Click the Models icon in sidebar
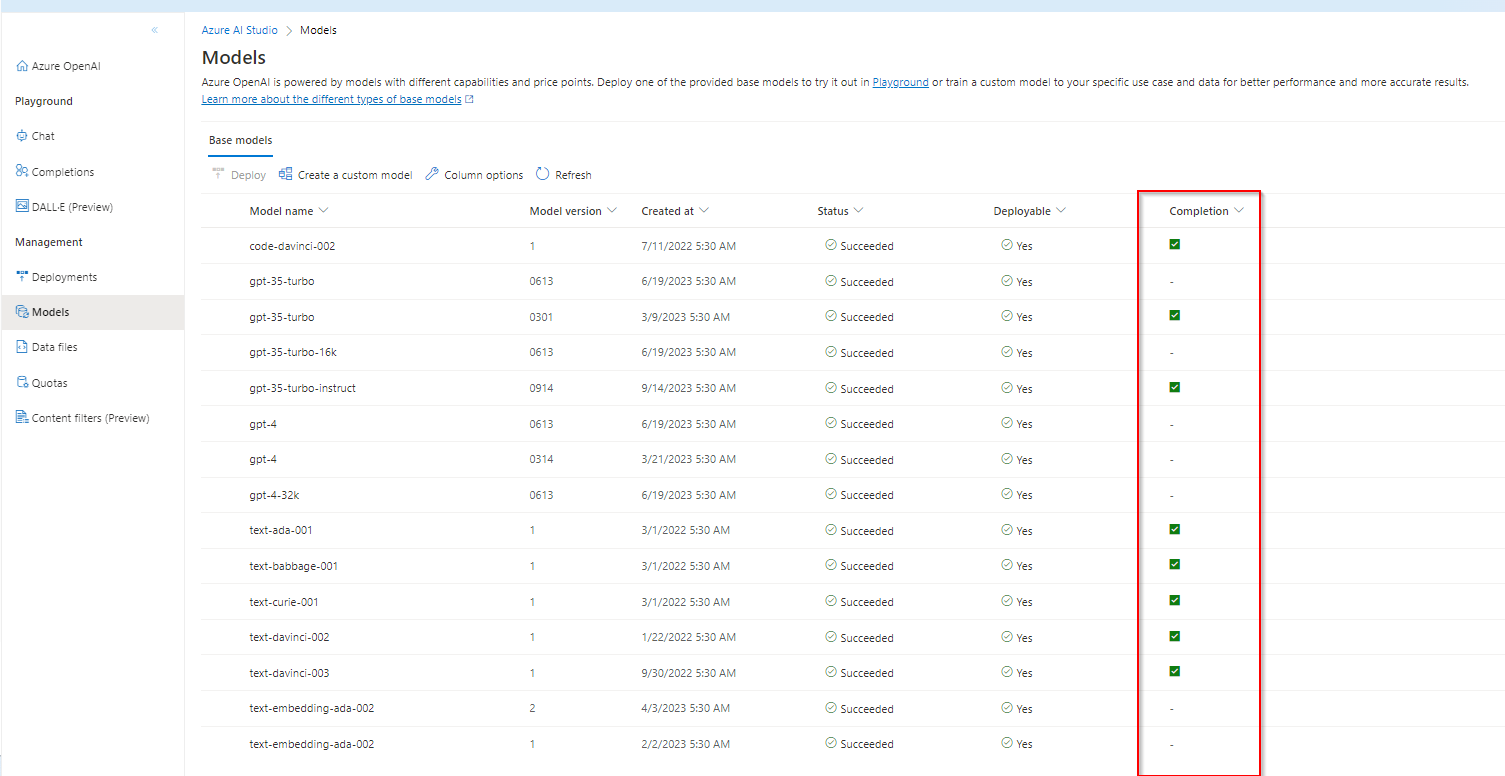The height and width of the screenshot is (776, 1505). coord(22,312)
